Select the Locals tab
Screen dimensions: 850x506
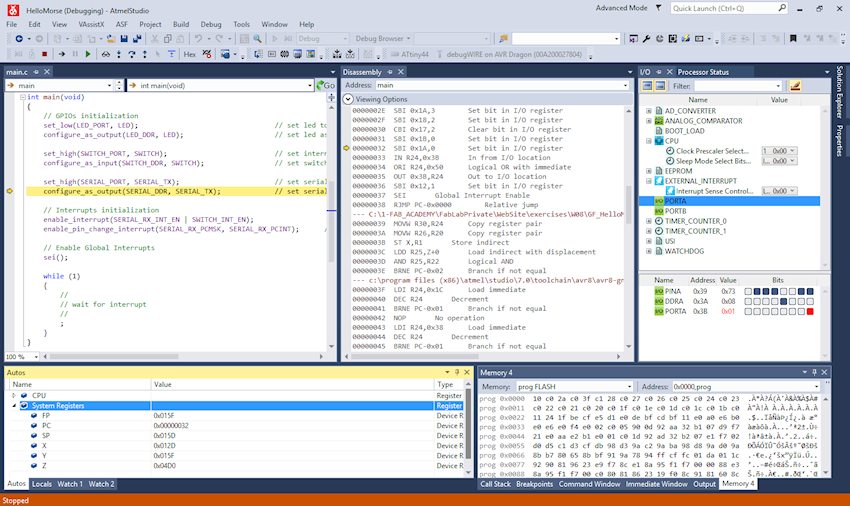(x=41, y=484)
